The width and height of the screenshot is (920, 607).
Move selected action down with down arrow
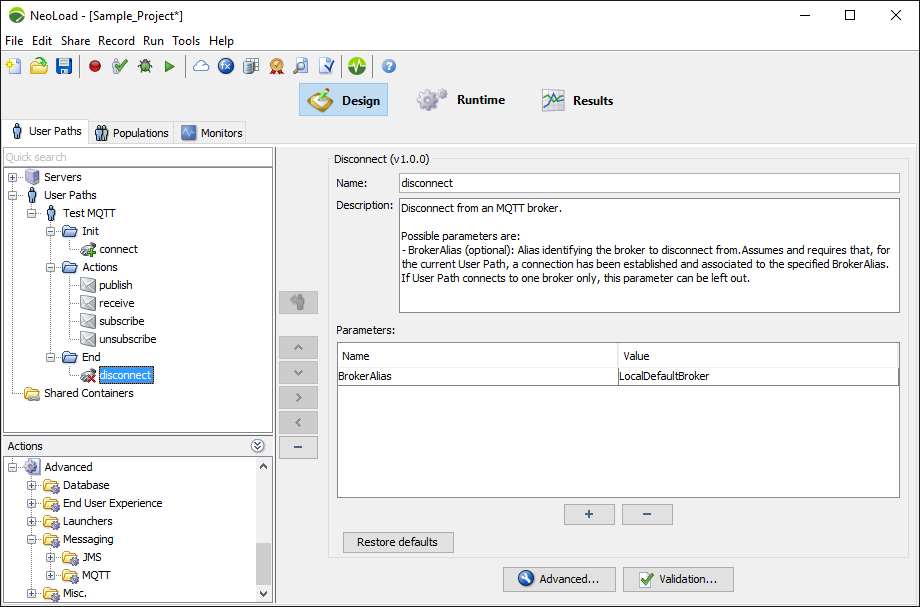[298, 372]
